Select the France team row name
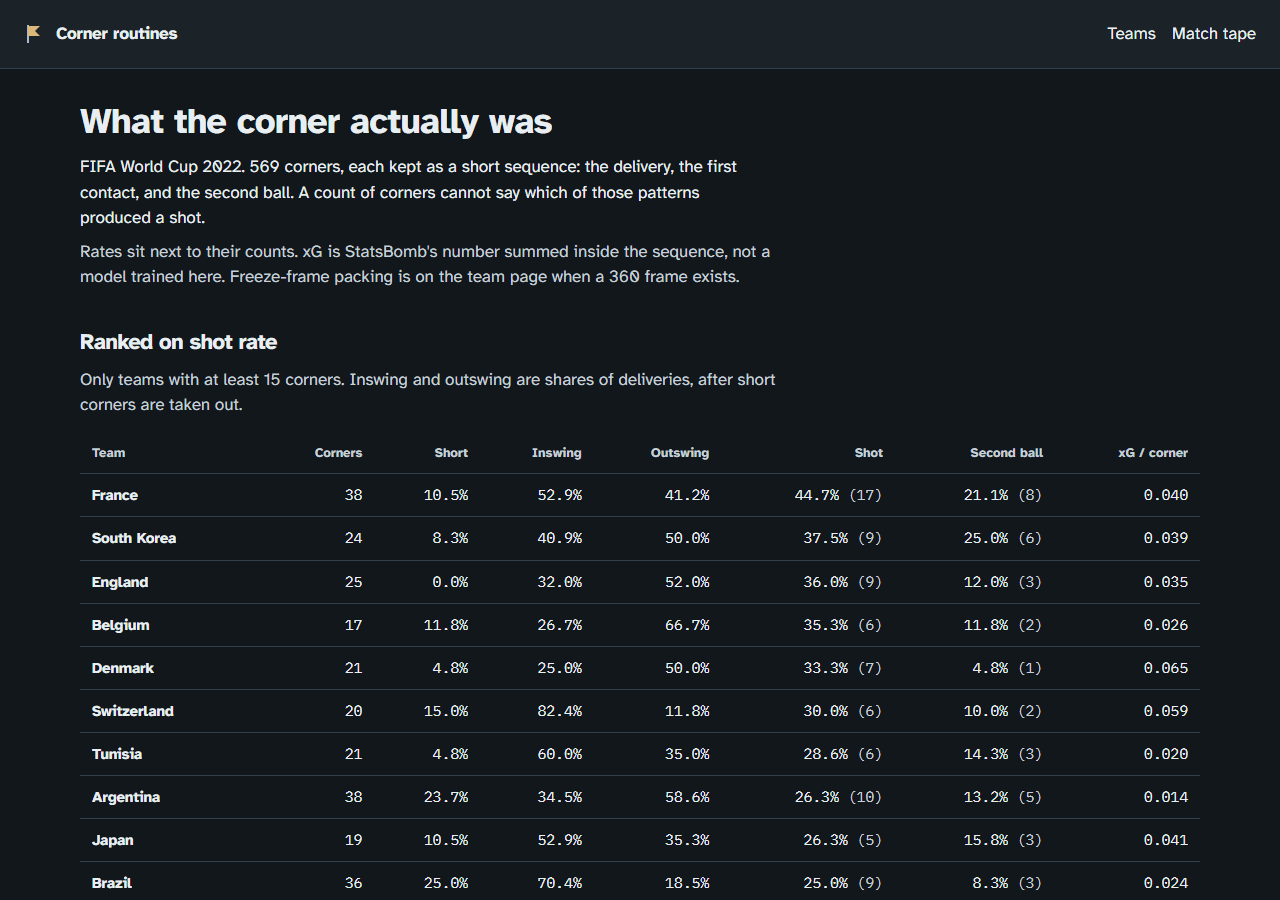The image size is (1280, 900). click(x=115, y=495)
